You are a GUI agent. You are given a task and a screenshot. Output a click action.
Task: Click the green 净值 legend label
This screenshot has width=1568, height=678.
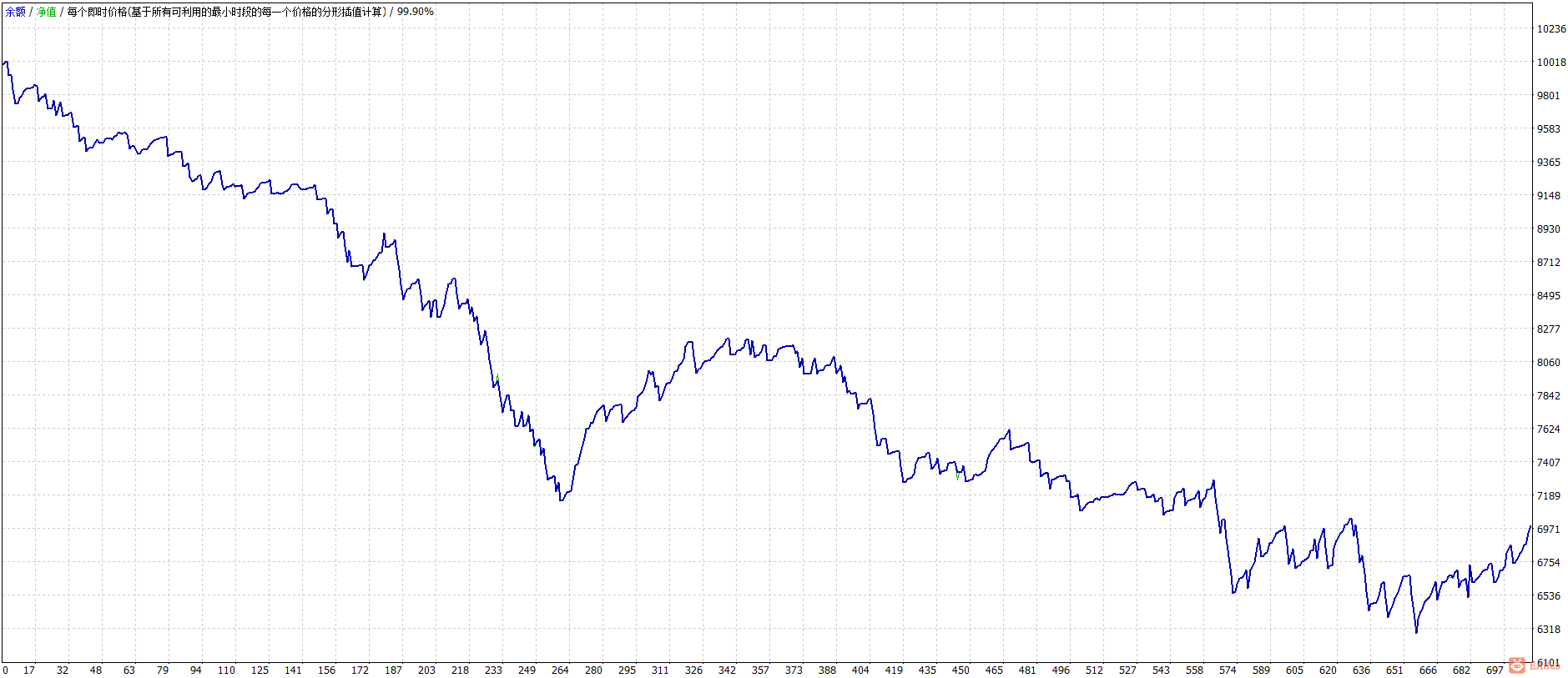click(x=46, y=12)
